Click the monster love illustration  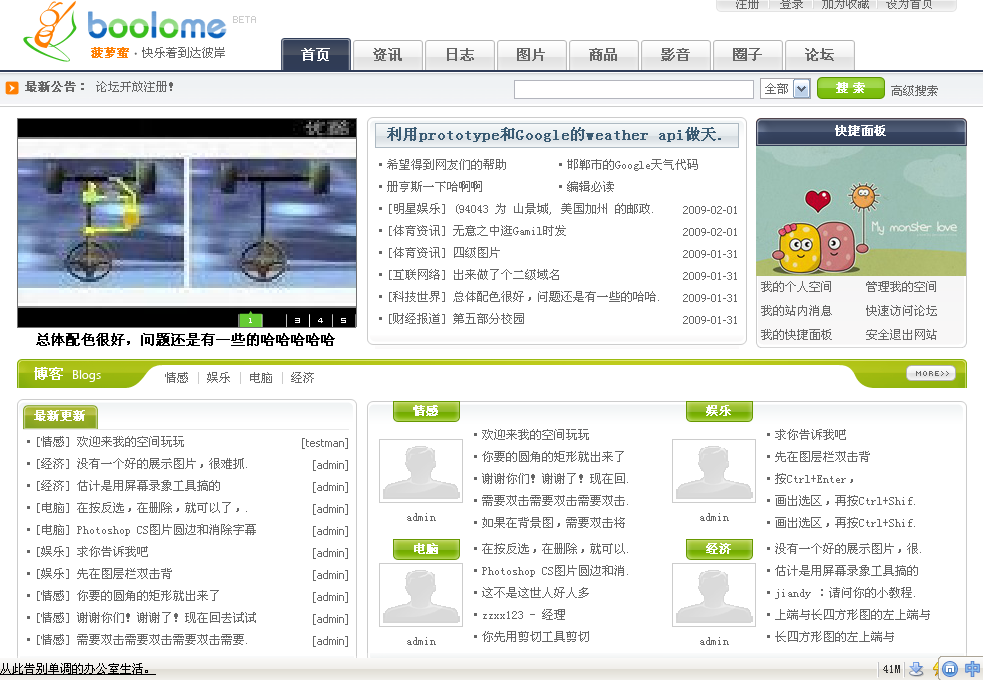861,211
